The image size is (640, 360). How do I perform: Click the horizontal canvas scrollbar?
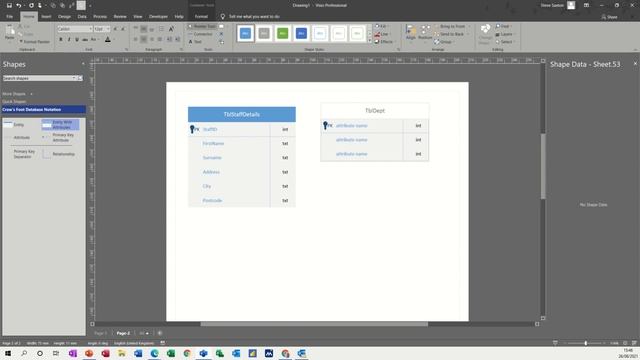point(314,324)
